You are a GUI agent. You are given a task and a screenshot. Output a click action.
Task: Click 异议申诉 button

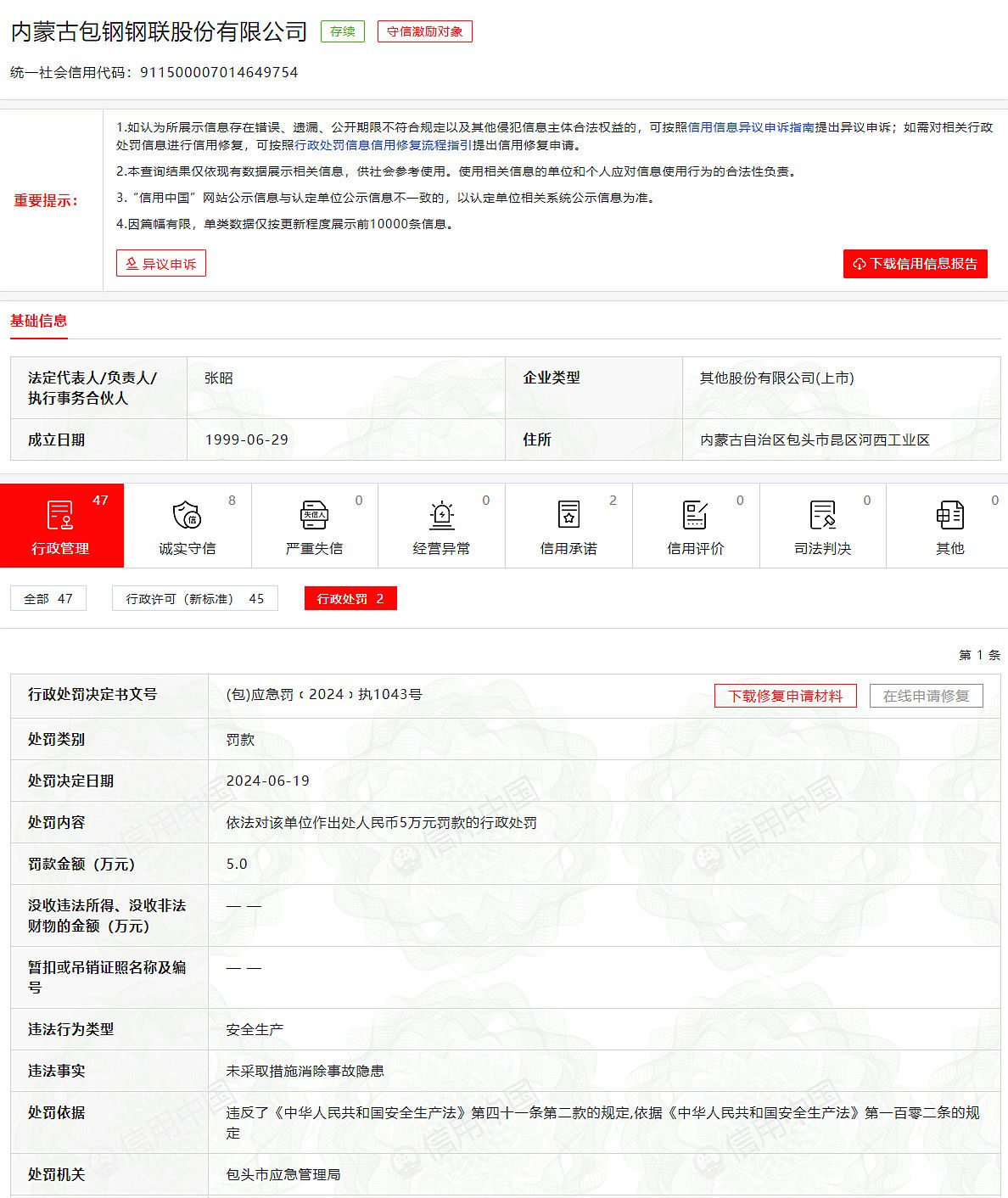click(x=161, y=264)
